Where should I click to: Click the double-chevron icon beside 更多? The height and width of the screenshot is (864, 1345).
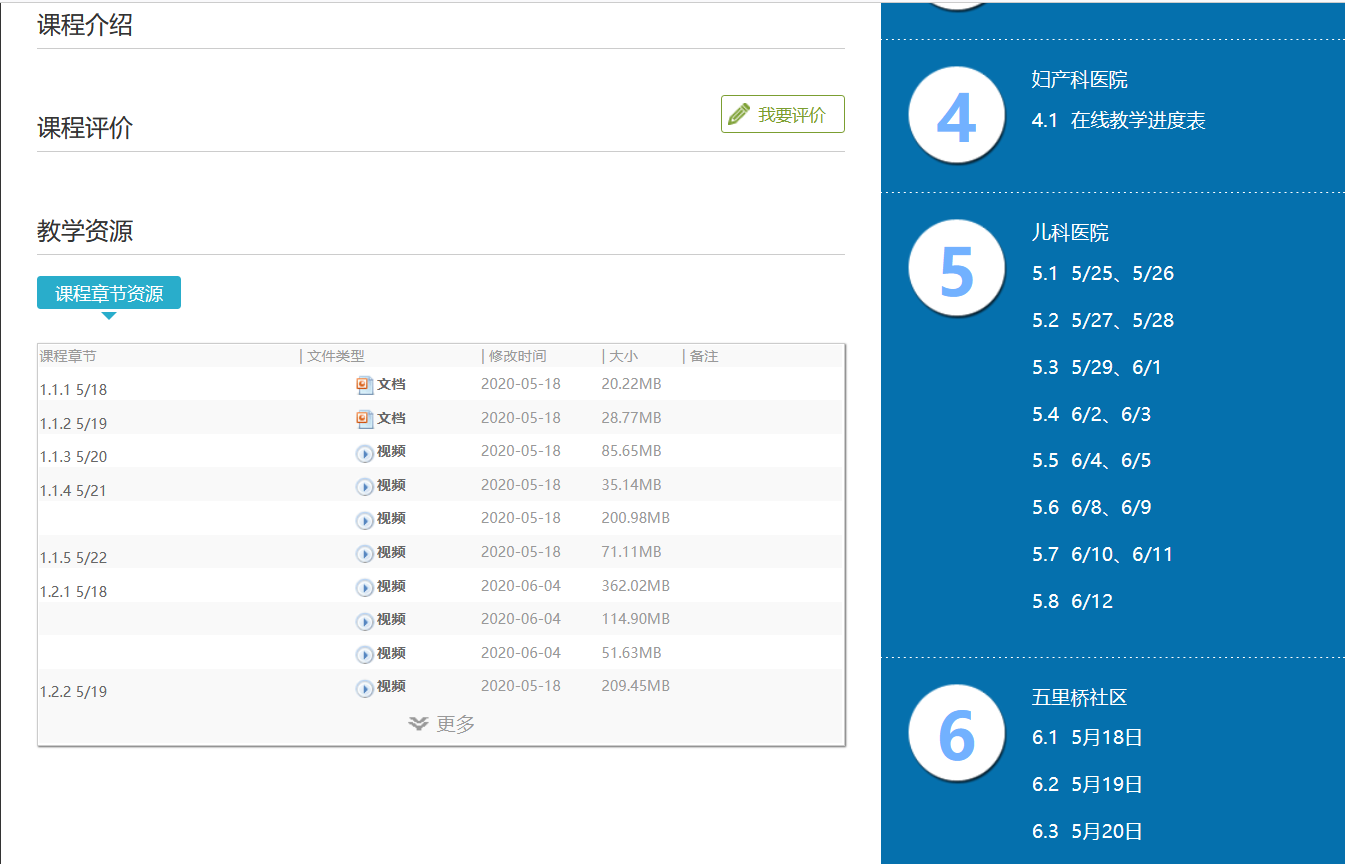click(419, 724)
